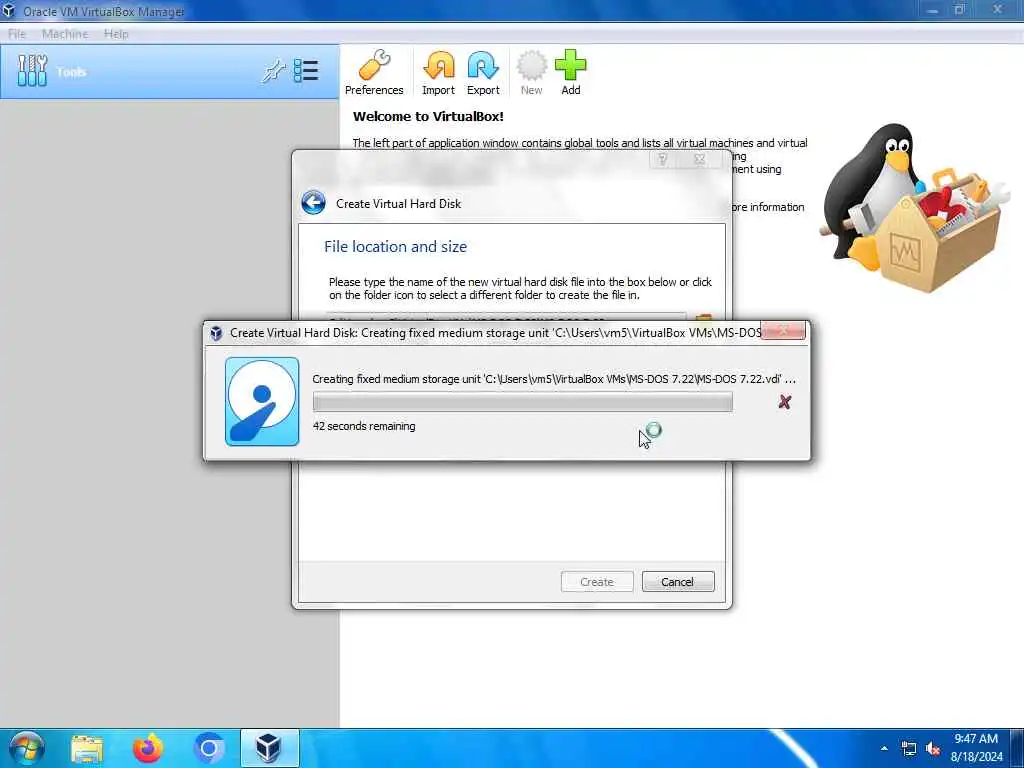The width and height of the screenshot is (1024, 768).
Task: Click the VirtualBox taskbar button
Action: [270, 748]
